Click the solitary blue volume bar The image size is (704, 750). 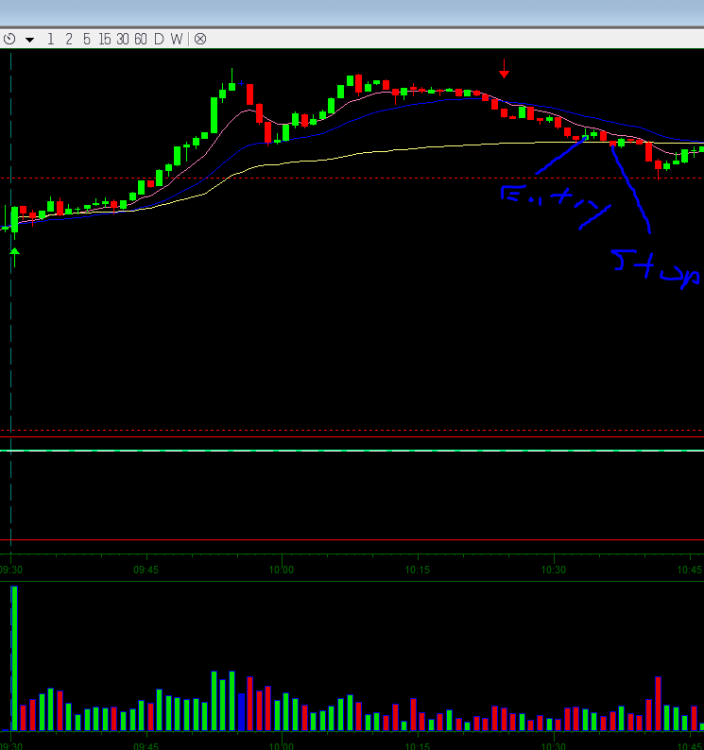(241, 711)
